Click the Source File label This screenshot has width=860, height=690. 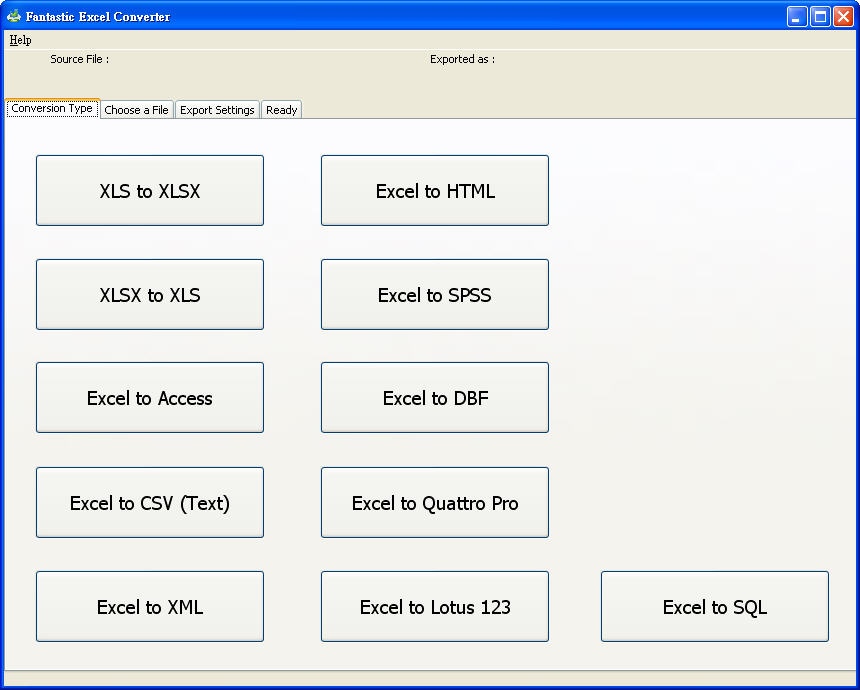click(x=80, y=59)
